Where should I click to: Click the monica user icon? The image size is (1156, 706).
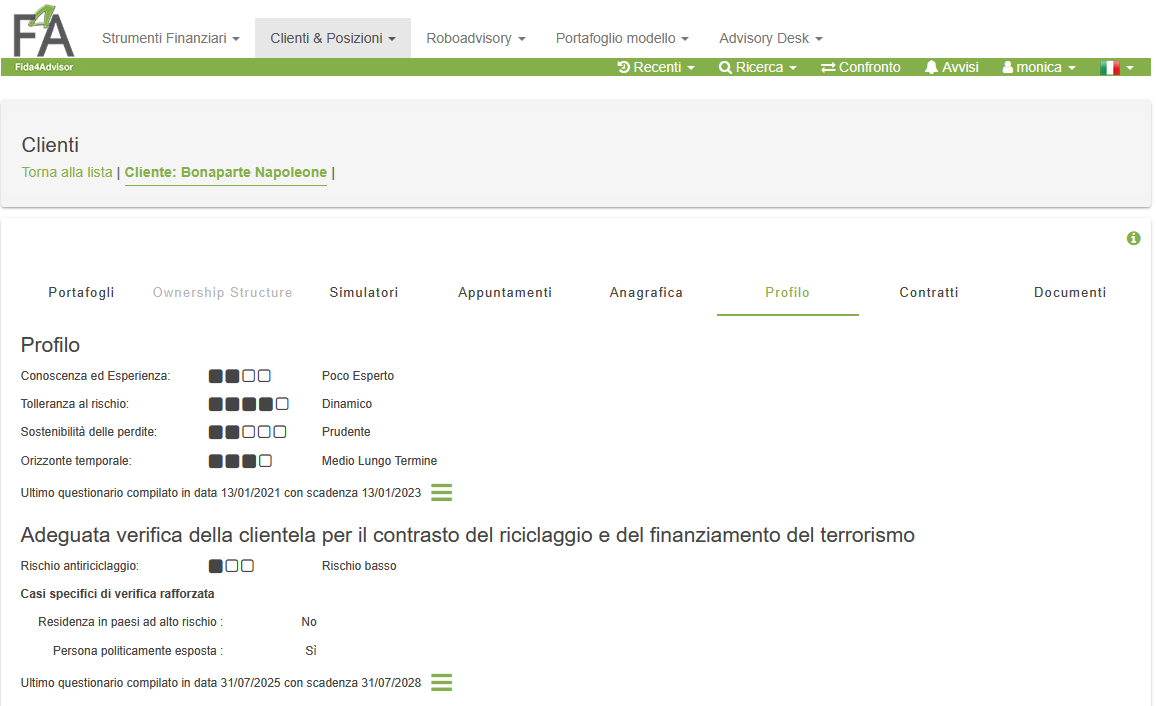[x=1008, y=67]
